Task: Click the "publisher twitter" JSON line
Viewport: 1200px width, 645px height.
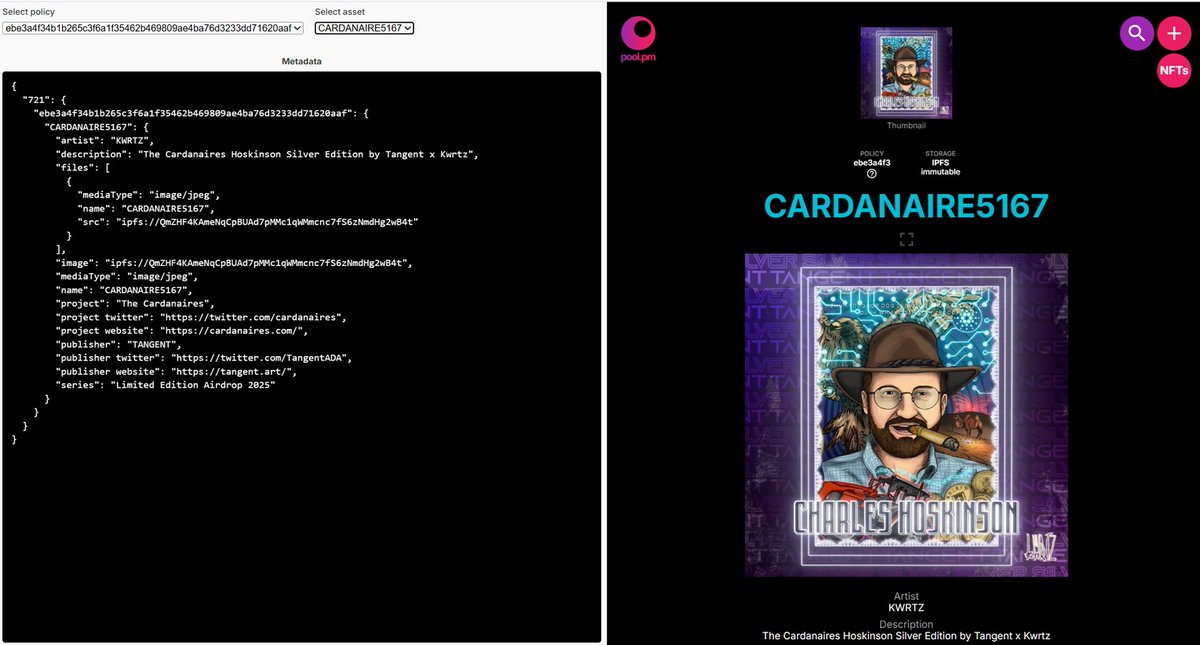Action: coord(204,358)
